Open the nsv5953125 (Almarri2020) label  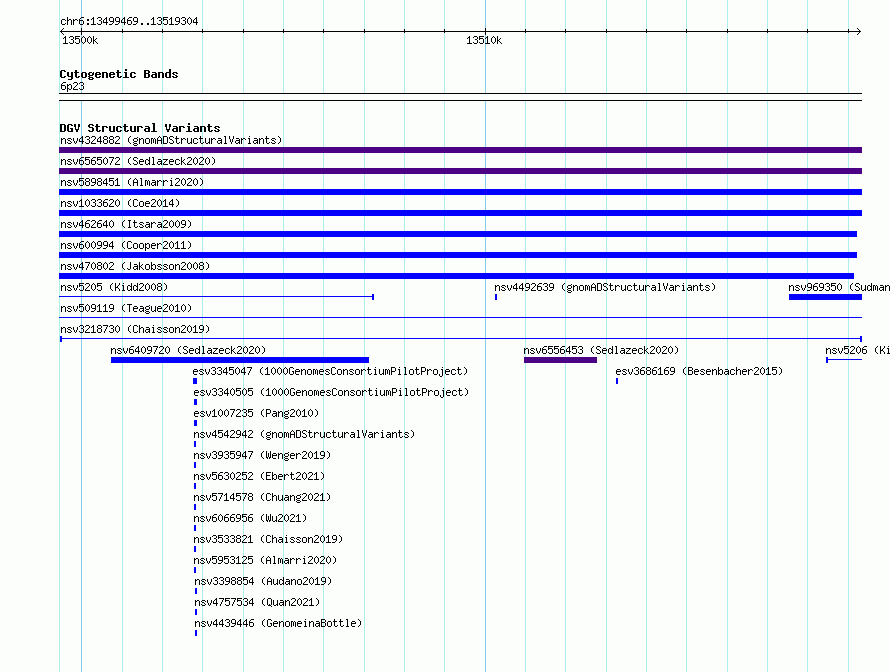(265, 560)
